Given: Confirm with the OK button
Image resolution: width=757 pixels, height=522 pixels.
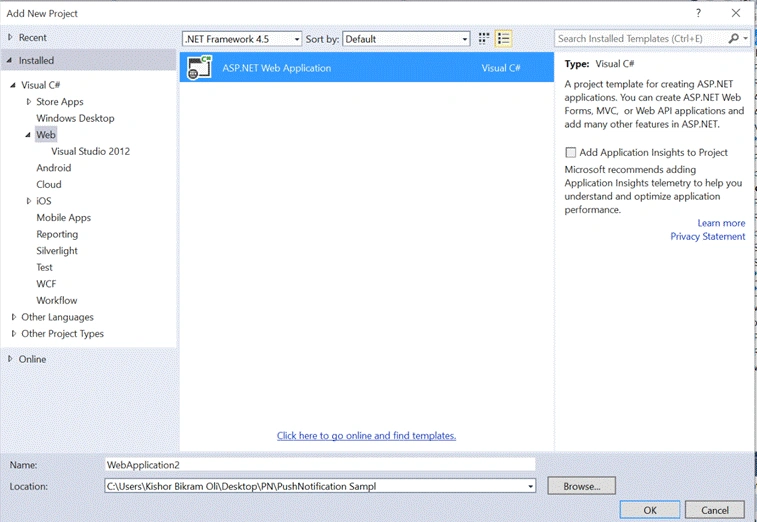Looking at the screenshot, I should [x=650, y=510].
